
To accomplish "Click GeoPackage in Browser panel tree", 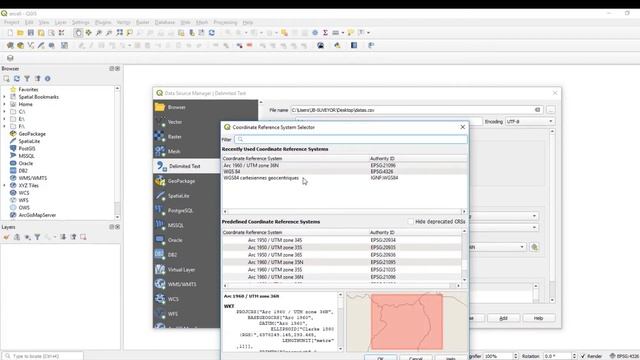I will [x=32, y=134].
